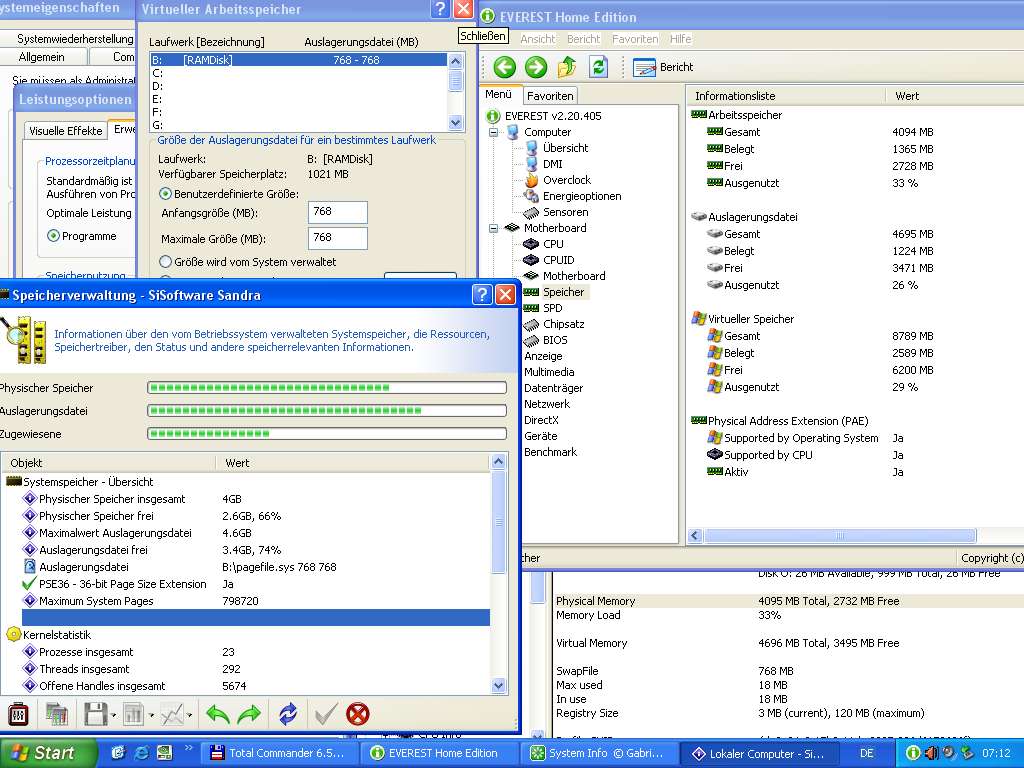Click help question mark in Virtueller Arbeitsspeicher title
This screenshot has height=768, width=1024.
(x=440, y=8)
